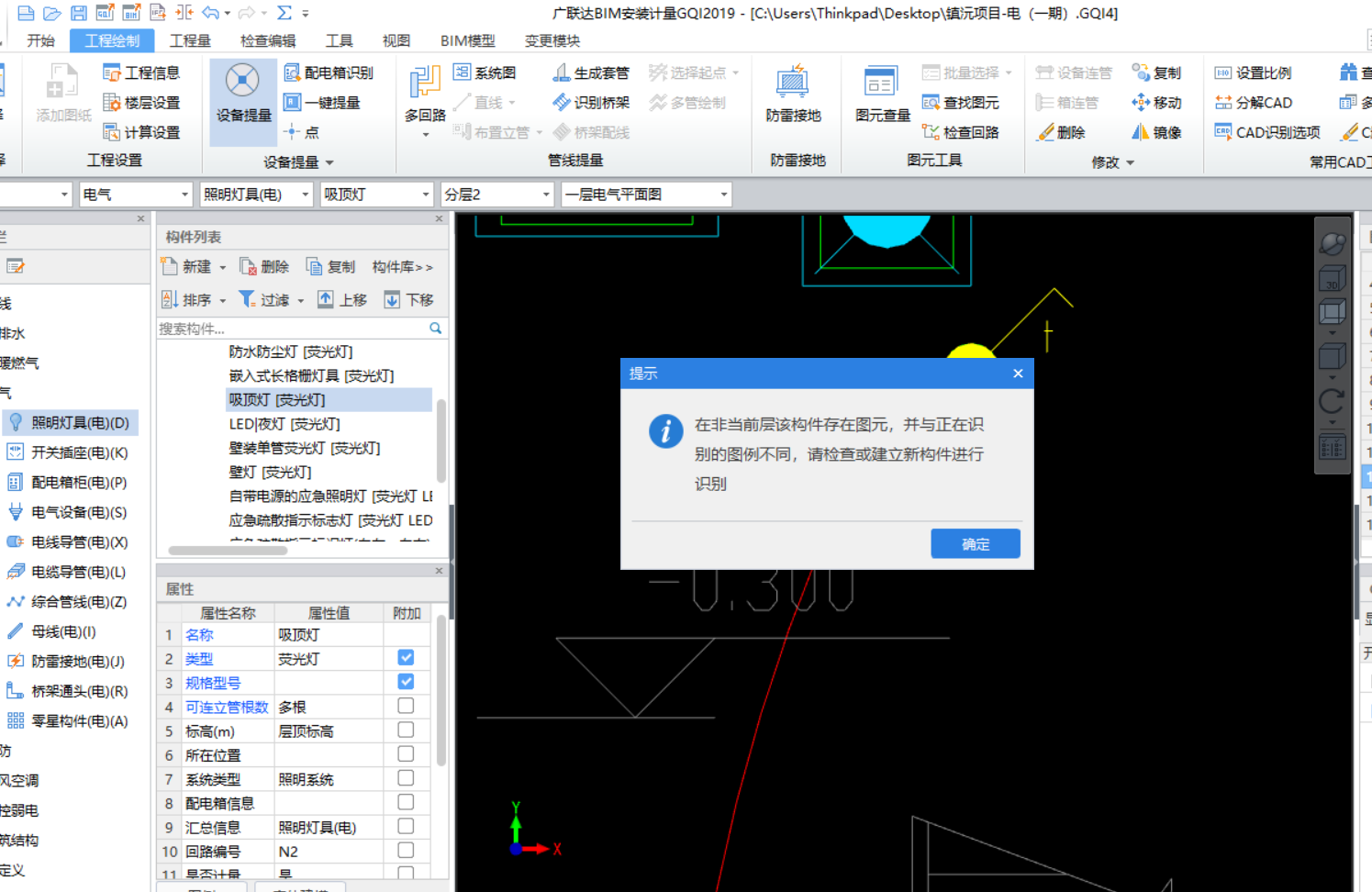Image resolution: width=1372 pixels, height=892 pixels.
Task: Click the 多回路 icon
Action: point(424,83)
